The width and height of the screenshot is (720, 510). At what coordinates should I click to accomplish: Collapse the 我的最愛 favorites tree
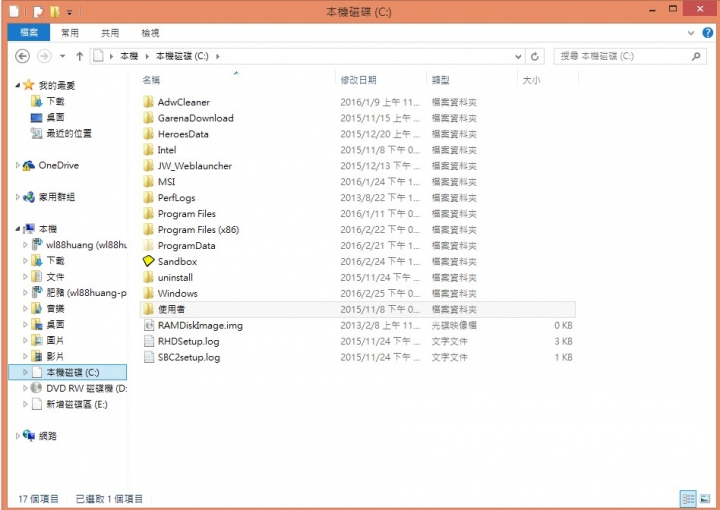pyautogui.click(x=17, y=85)
